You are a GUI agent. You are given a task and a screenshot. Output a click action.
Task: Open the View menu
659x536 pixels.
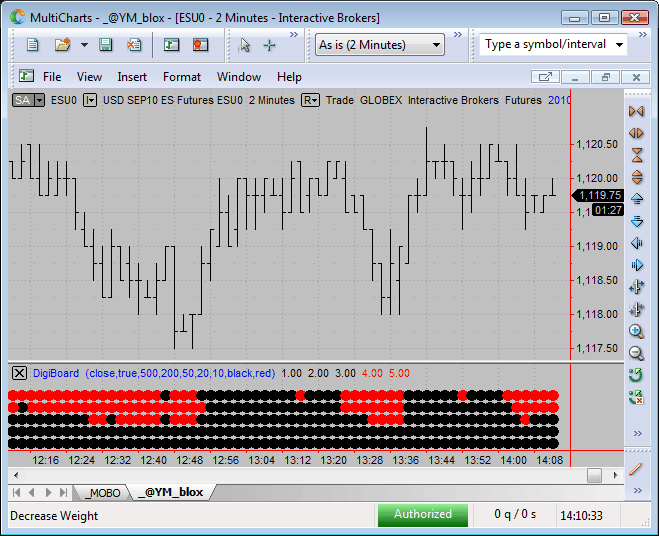(89, 77)
